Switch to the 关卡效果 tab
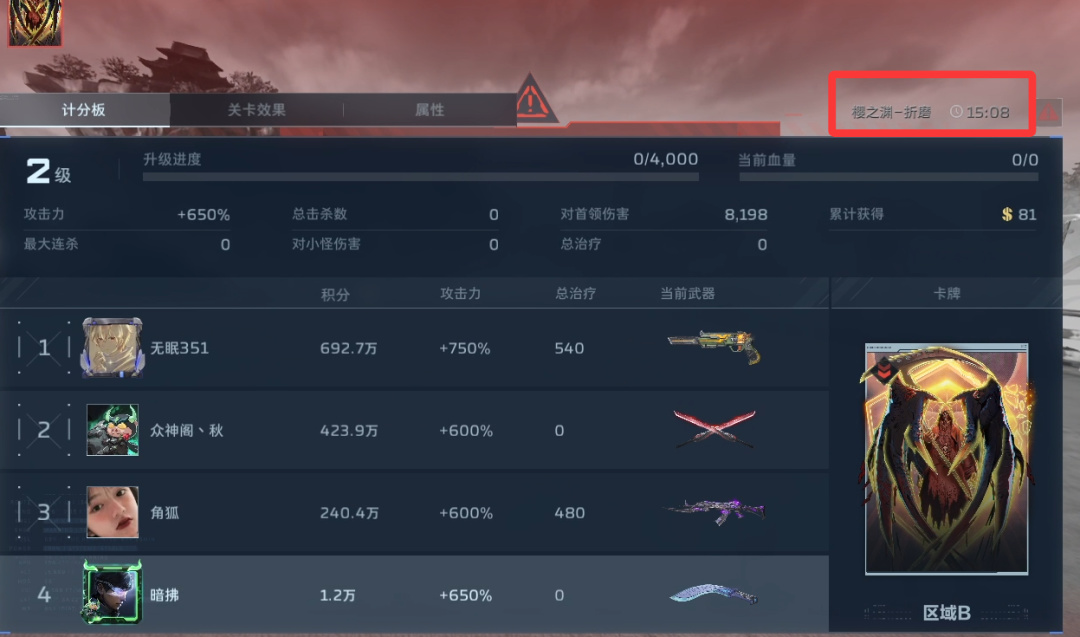The height and width of the screenshot is (637, 1080). coord(256,109)
